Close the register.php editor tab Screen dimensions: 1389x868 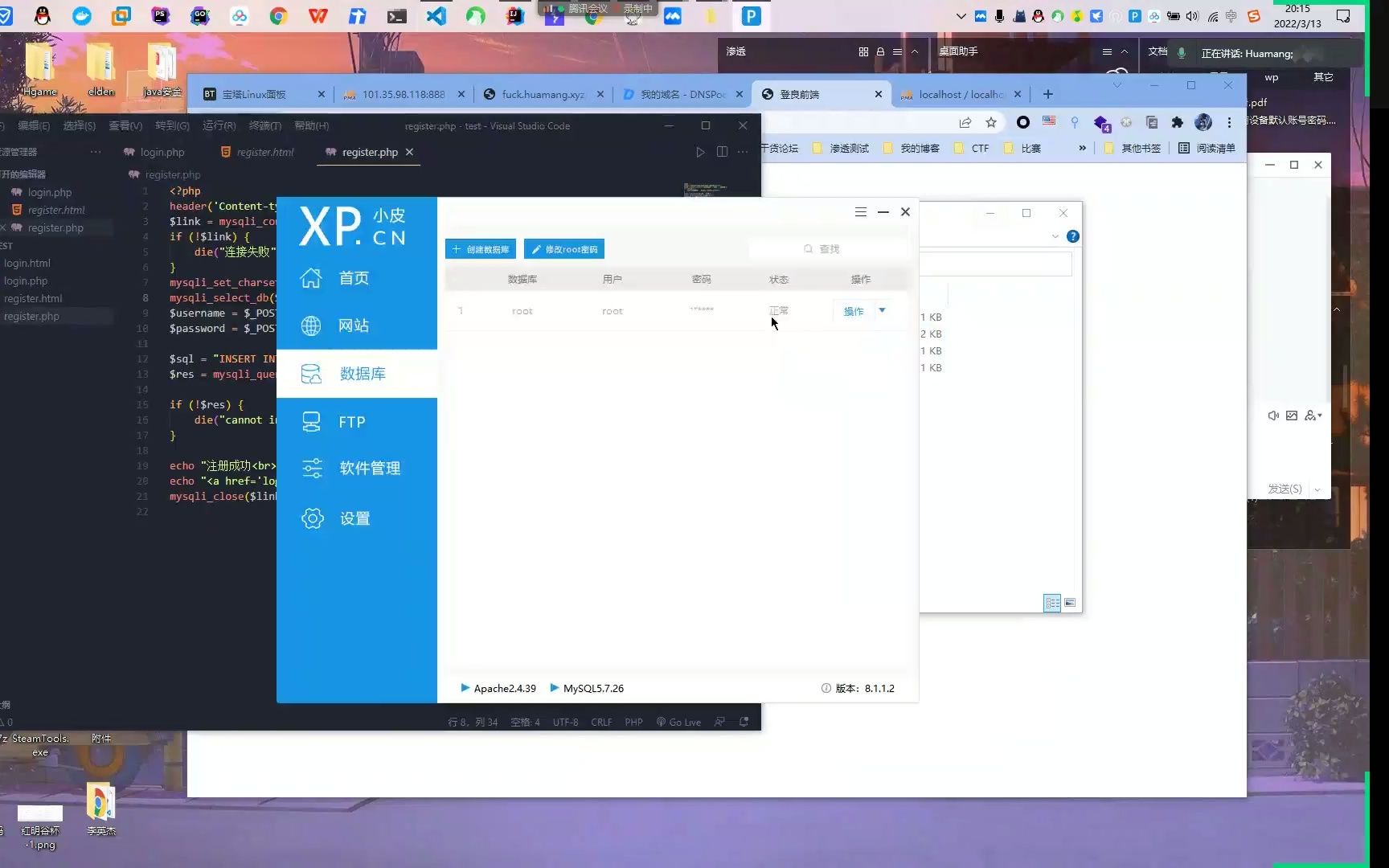(x=409, y=152)
